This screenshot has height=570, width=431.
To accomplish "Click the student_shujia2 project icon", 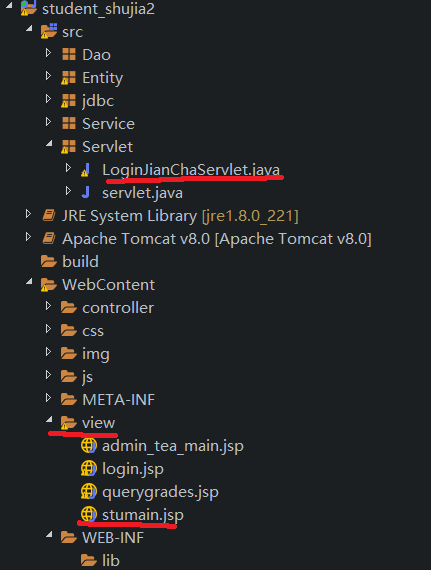I will pyautogui.click(x=29, y=8).
